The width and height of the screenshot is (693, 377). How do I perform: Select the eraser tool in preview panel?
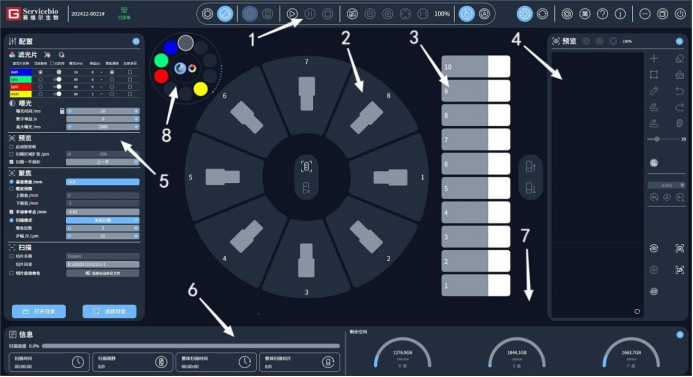point(680,58)
